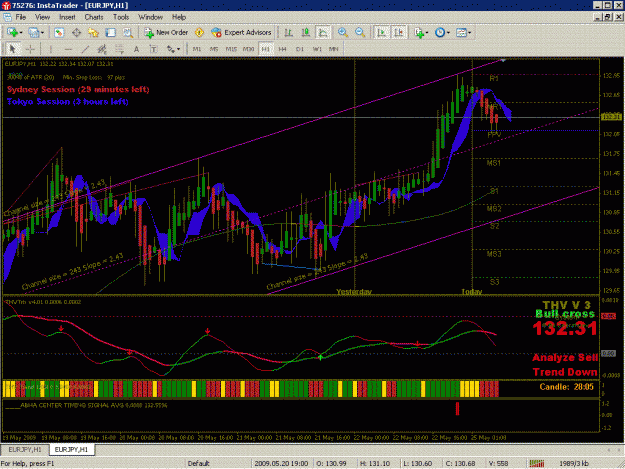This screenshot has width=625, height=469.
Task: Toggle Auto Scroll of the chart
Action: click(381, 33)
